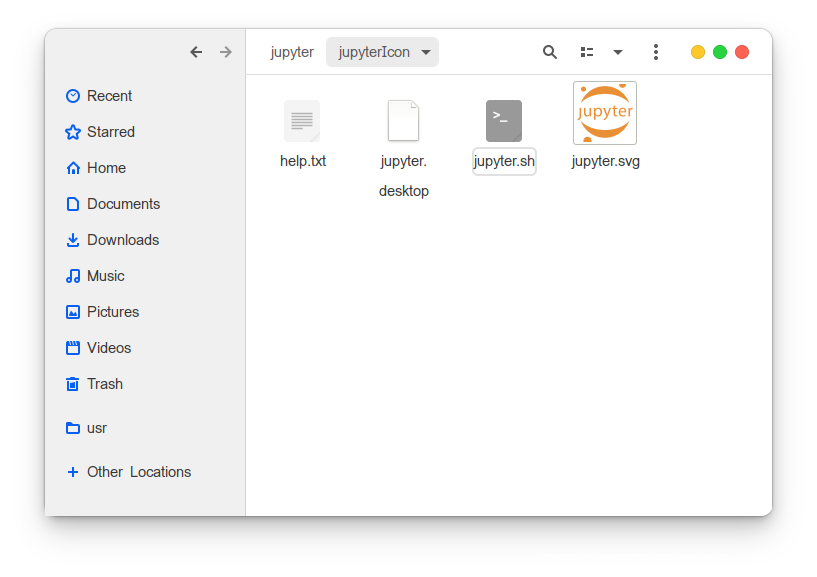
Task: Select the jupyter.svg thumbnail
Action: [x=605, y=113]
